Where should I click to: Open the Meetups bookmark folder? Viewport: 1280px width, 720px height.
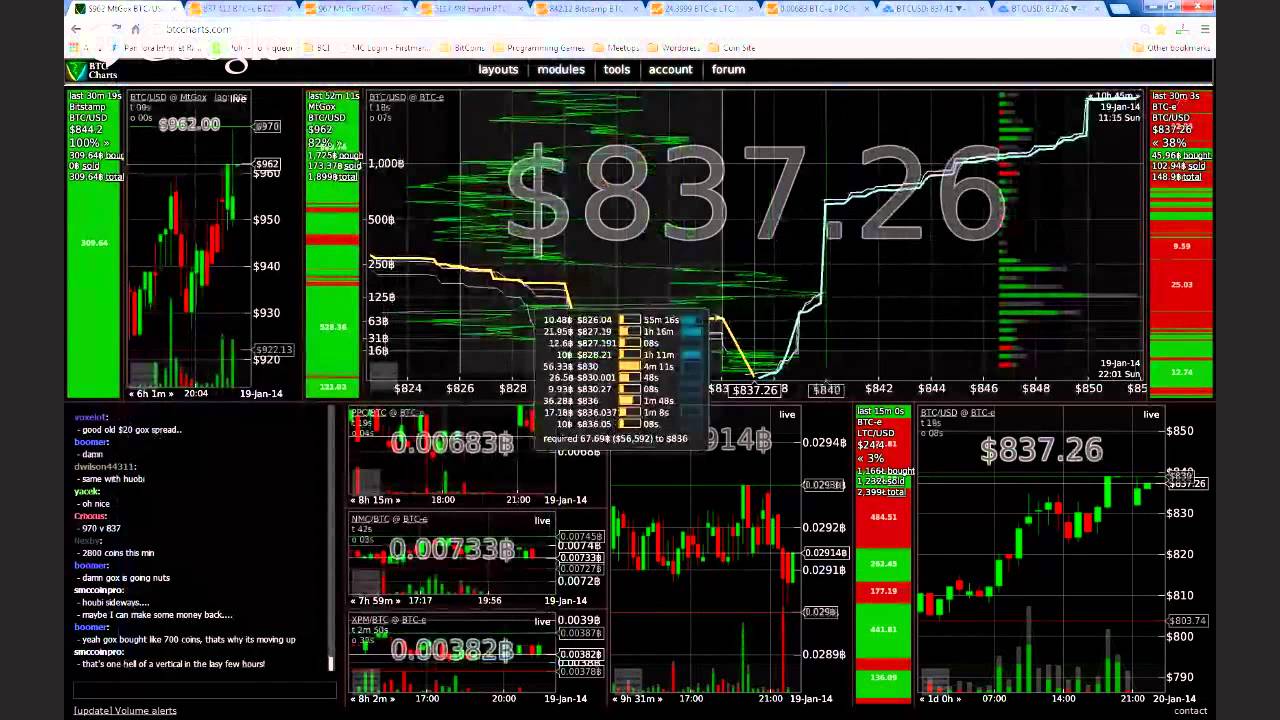pos(616,47)
